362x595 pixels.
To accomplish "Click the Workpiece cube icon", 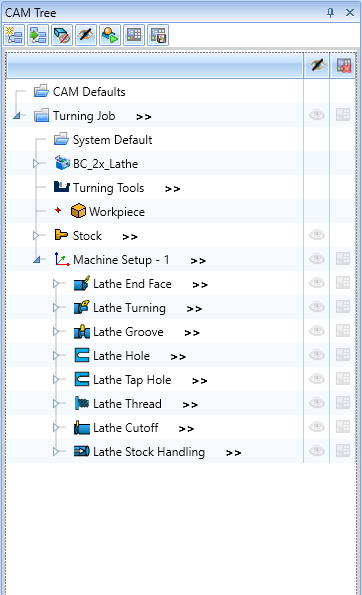I will (78, 211).
